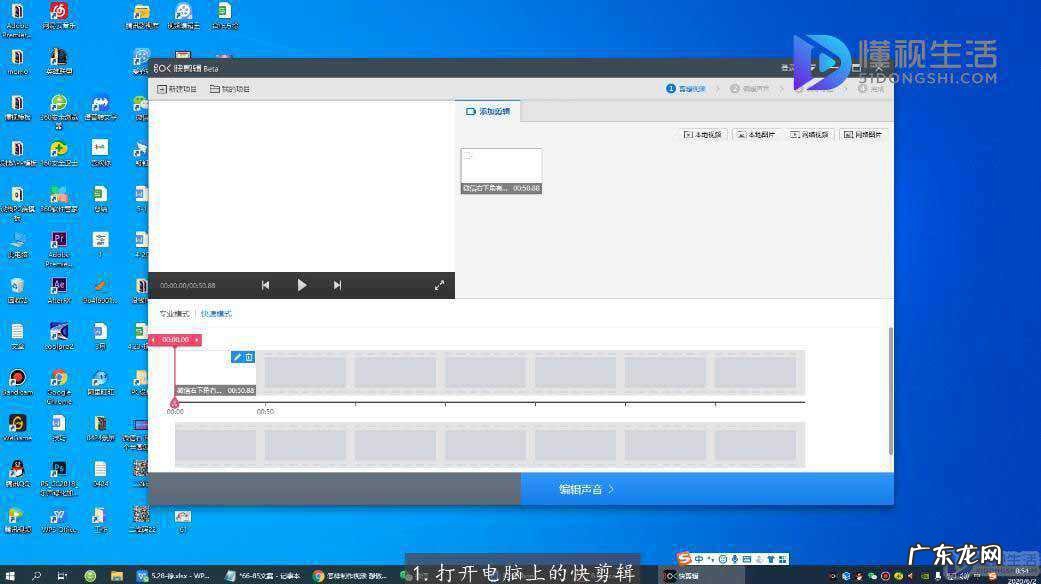Create a new project via 新建项目

click(177, 89)
